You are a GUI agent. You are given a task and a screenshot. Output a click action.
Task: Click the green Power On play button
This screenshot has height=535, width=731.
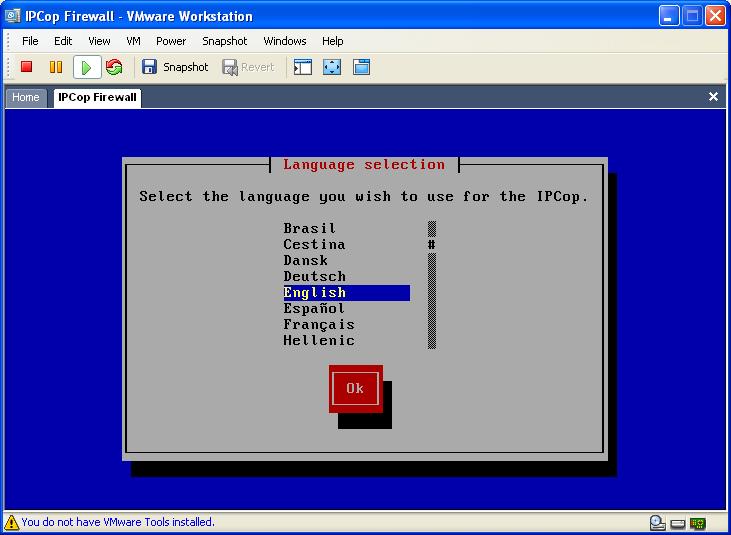tap(86, 67)
